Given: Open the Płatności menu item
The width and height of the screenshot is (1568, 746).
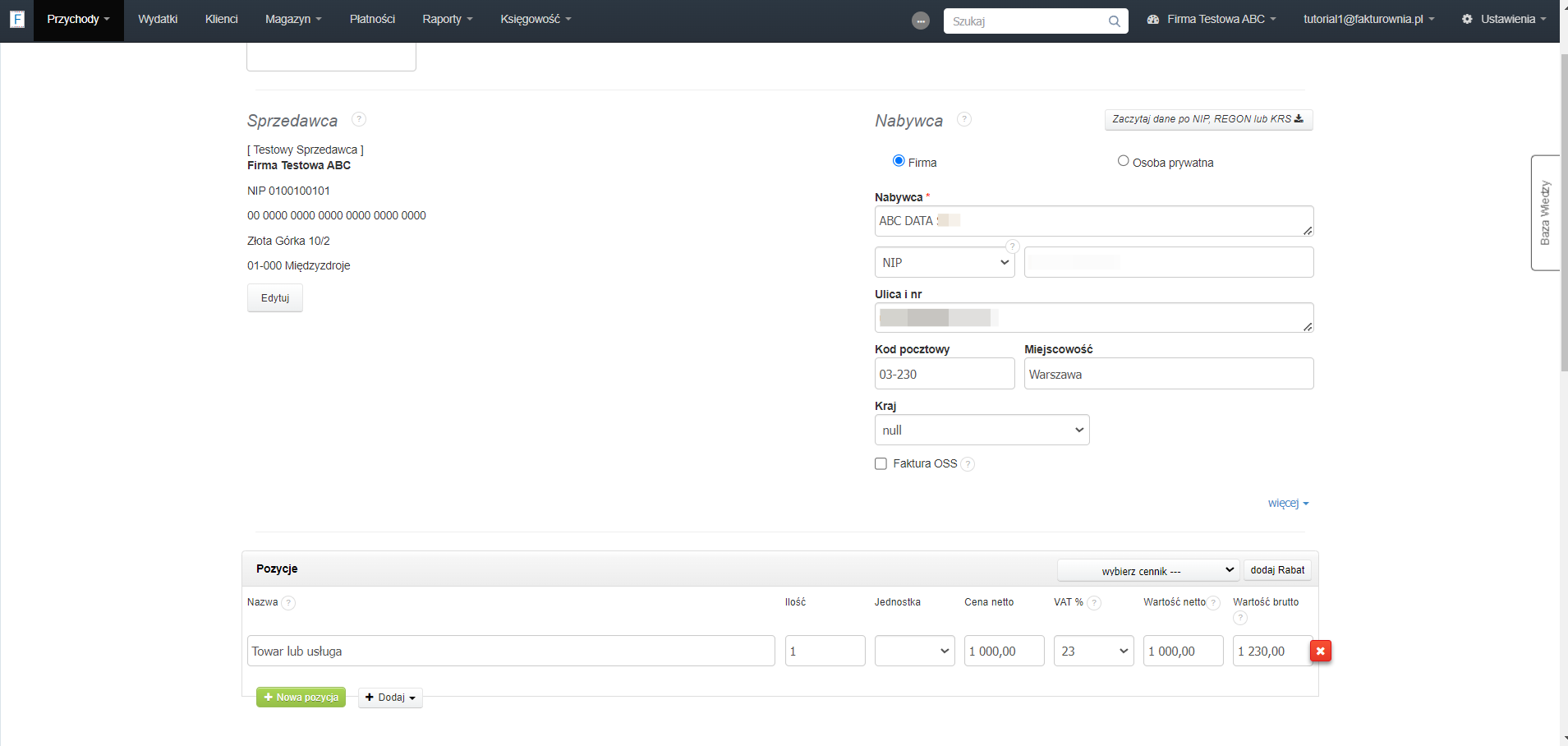Looking at the screenshot, I should (x=372, y=19).
